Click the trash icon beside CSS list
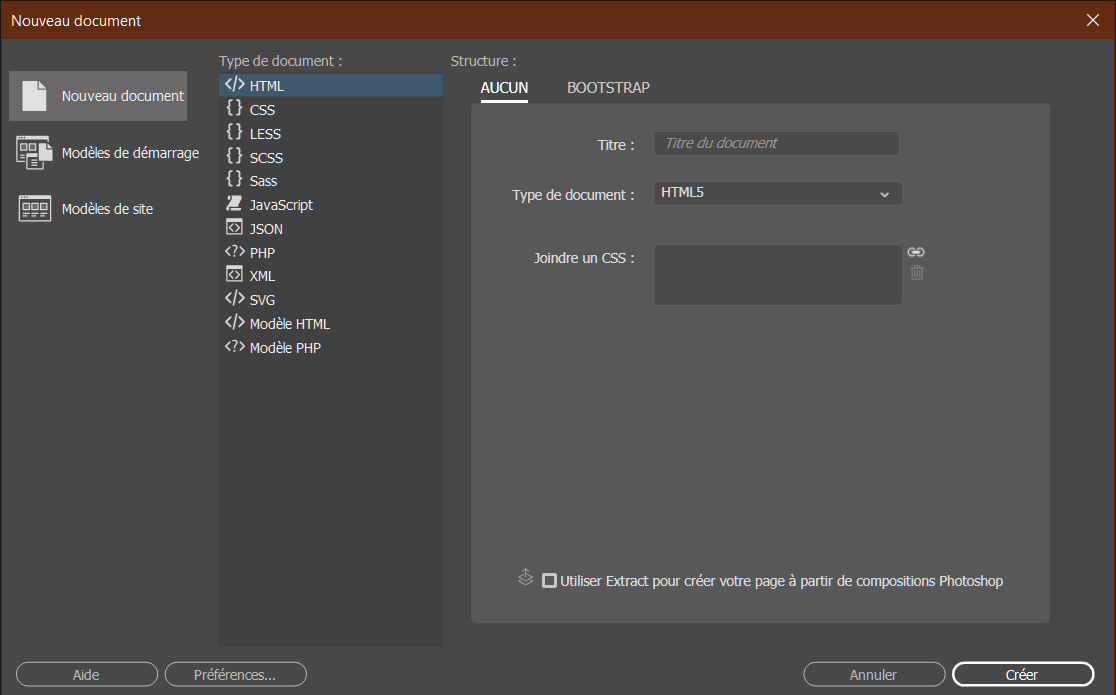1116x695 pixels. [x=917, y=273]
